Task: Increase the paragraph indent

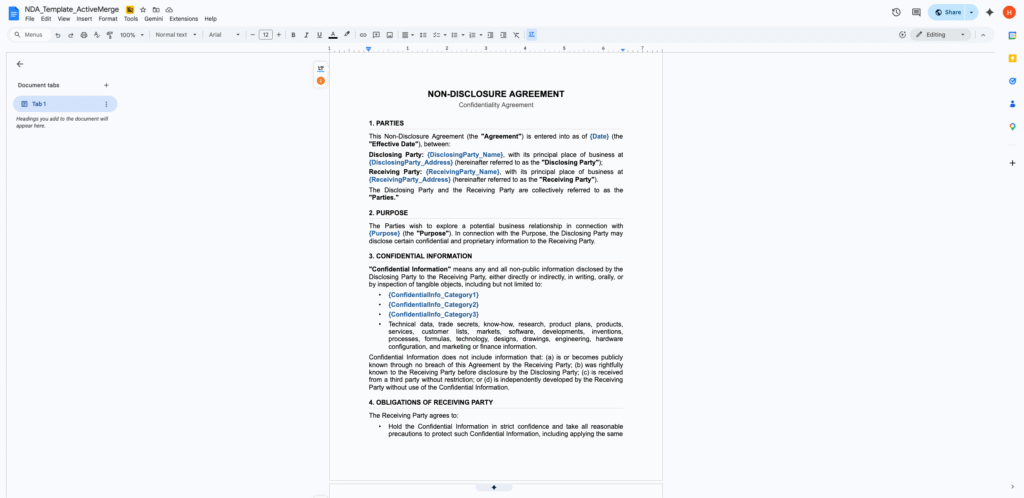Action: point(504,35)
